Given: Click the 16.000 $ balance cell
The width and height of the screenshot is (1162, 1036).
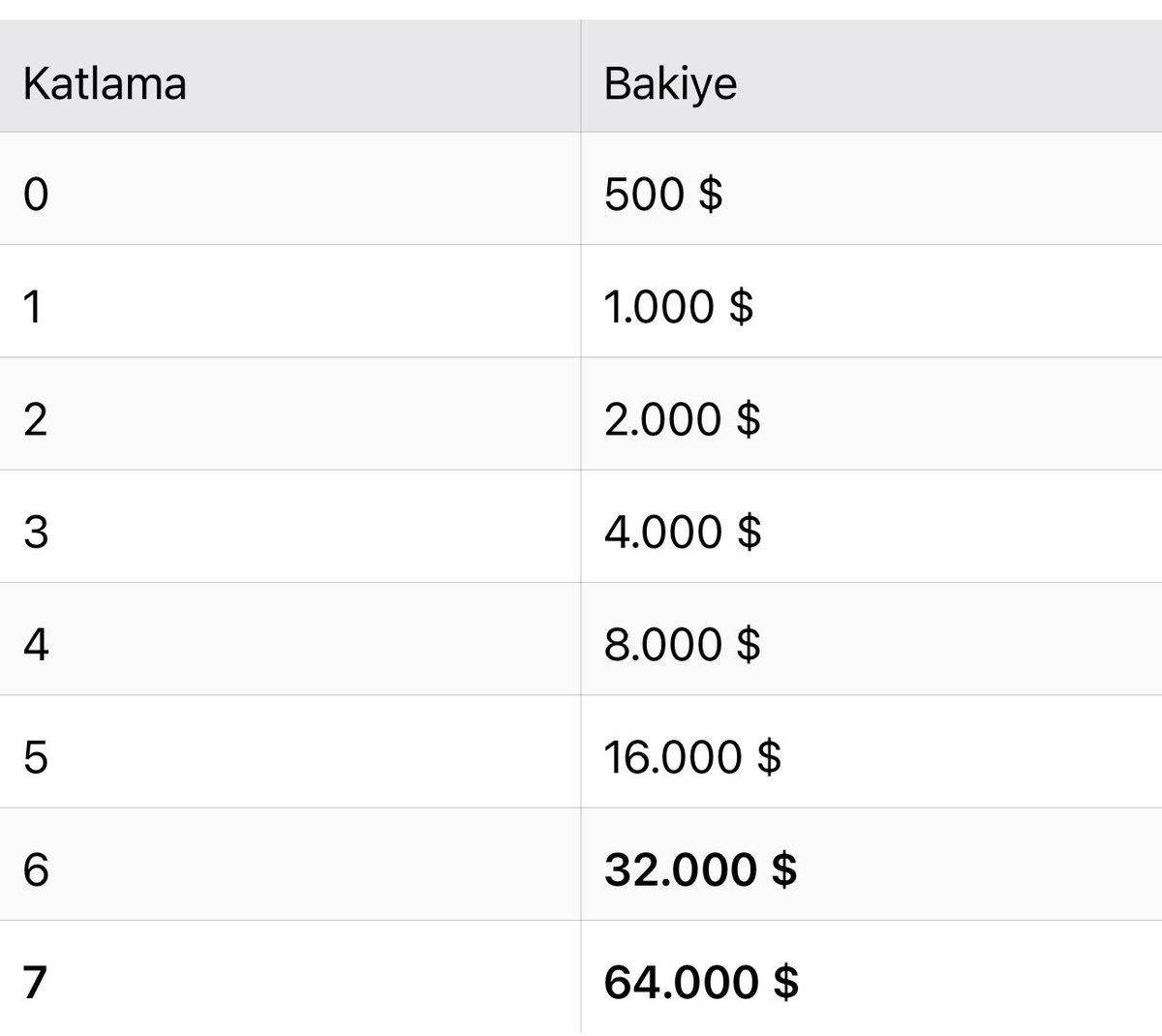Looking at the screenshot, I should (871, 751).
